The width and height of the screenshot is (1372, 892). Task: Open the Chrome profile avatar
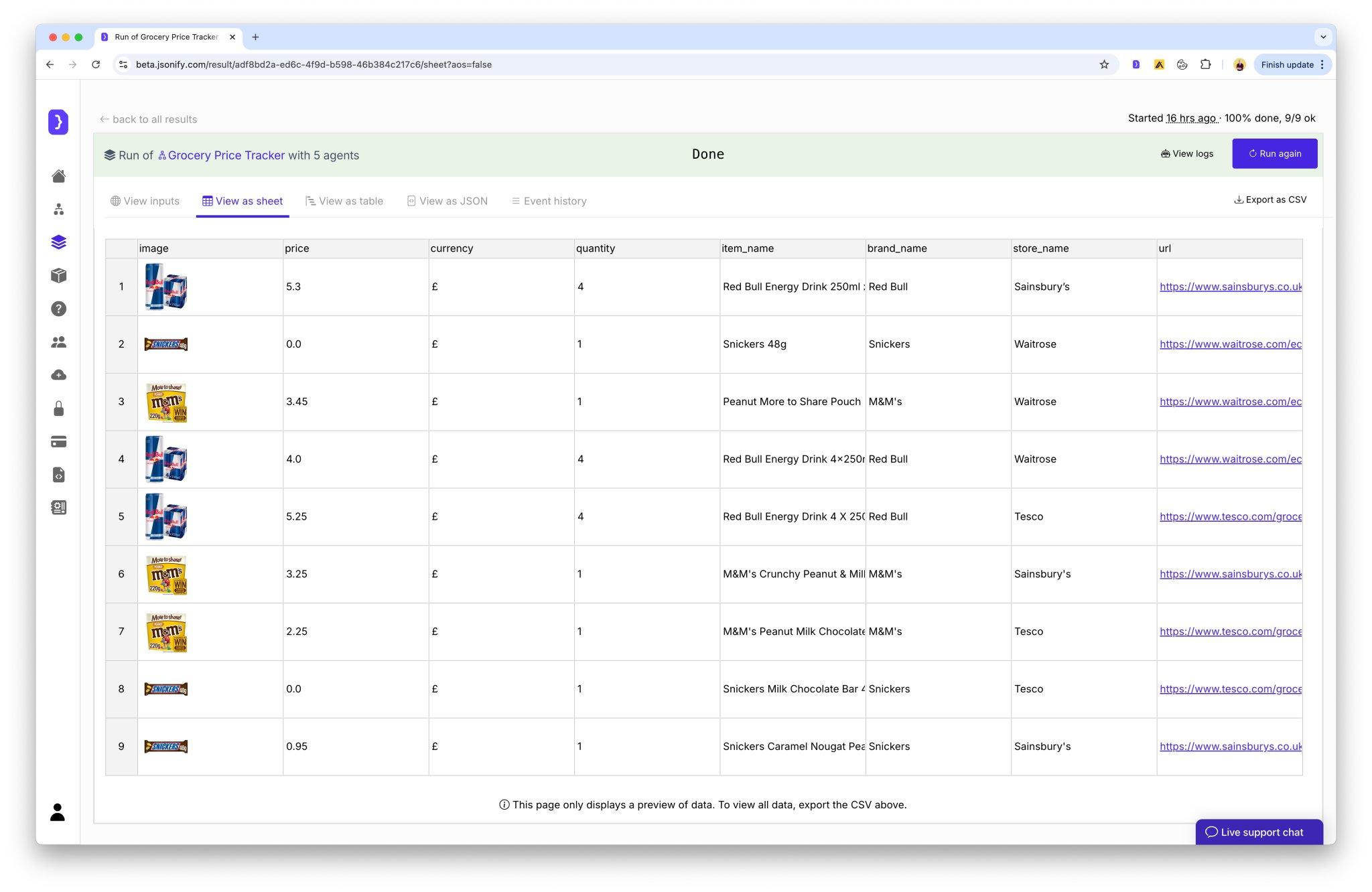coord(1239,64)
